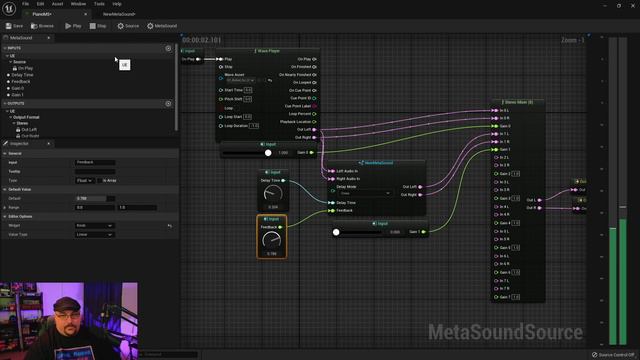
Task: Open the Window menu
Action: click(78, 4)
